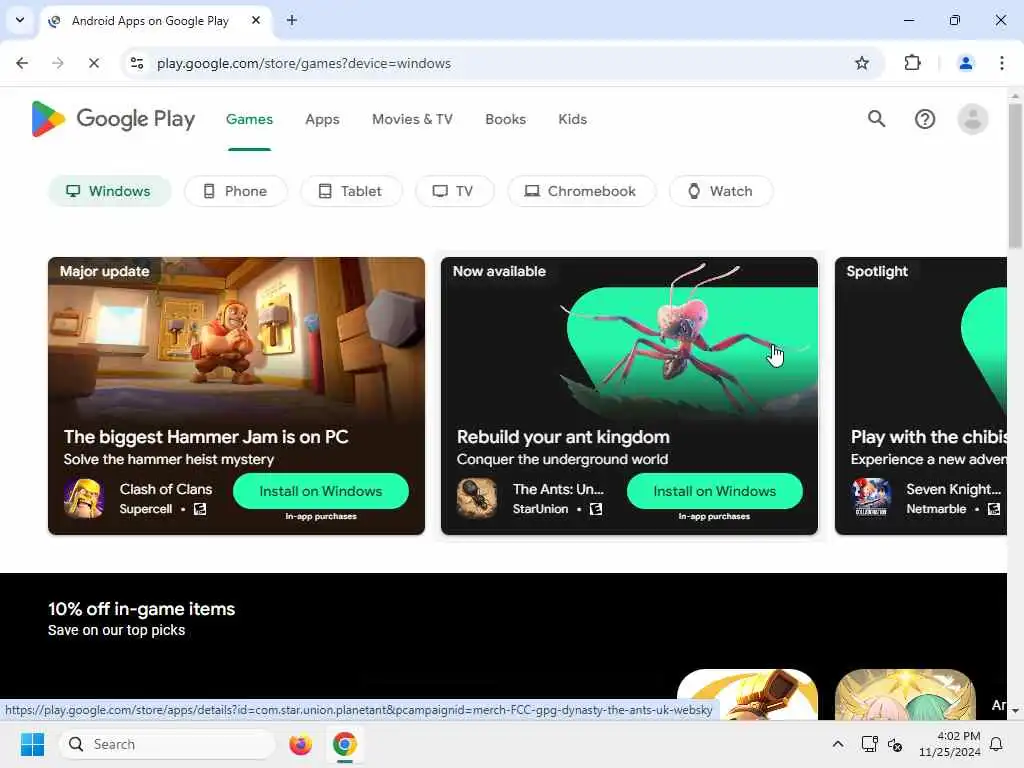Click the 'Netmarble' developer name

[x=936, y=509]
